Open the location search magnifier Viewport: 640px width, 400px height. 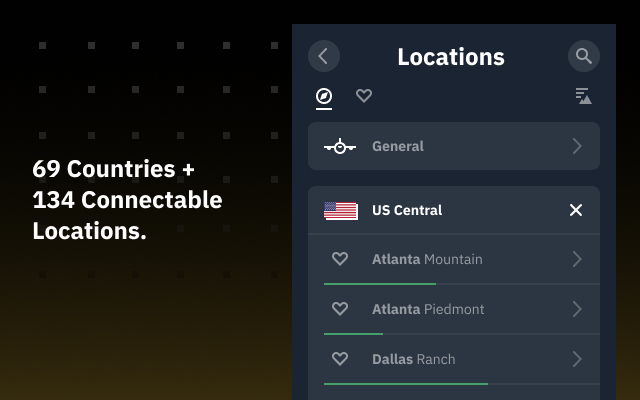tap(583, 56)
